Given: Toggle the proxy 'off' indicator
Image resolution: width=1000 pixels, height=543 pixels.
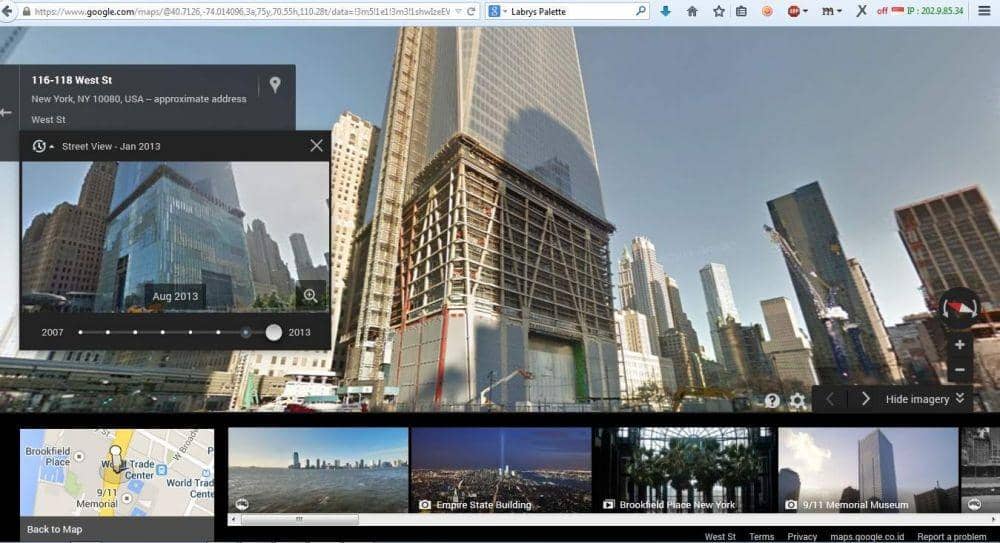Looking at the screenshot, I should click(x=882, y=11).
